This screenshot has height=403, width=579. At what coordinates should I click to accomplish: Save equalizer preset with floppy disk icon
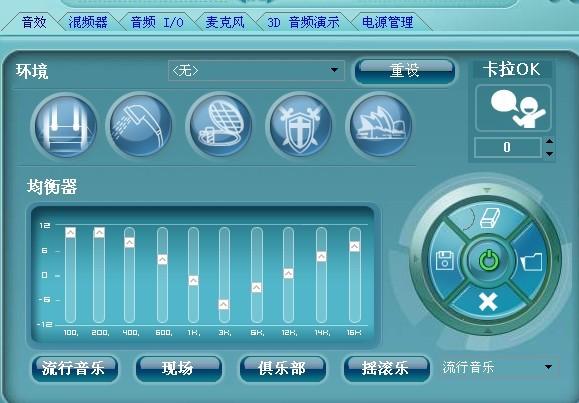click(x=445, y=260)
